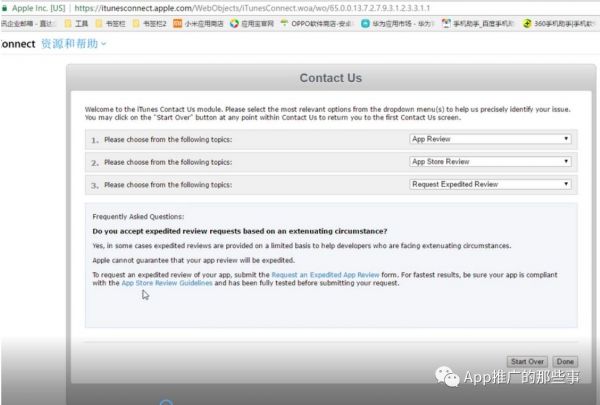Click the itunesconnect.apple.com URL in the address bar

click(252, 8)
